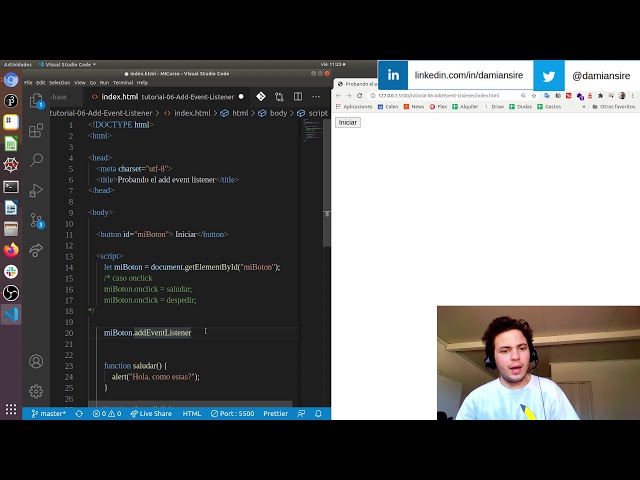Open the Visual Studio Code app menu in top bar

[67, 64]
